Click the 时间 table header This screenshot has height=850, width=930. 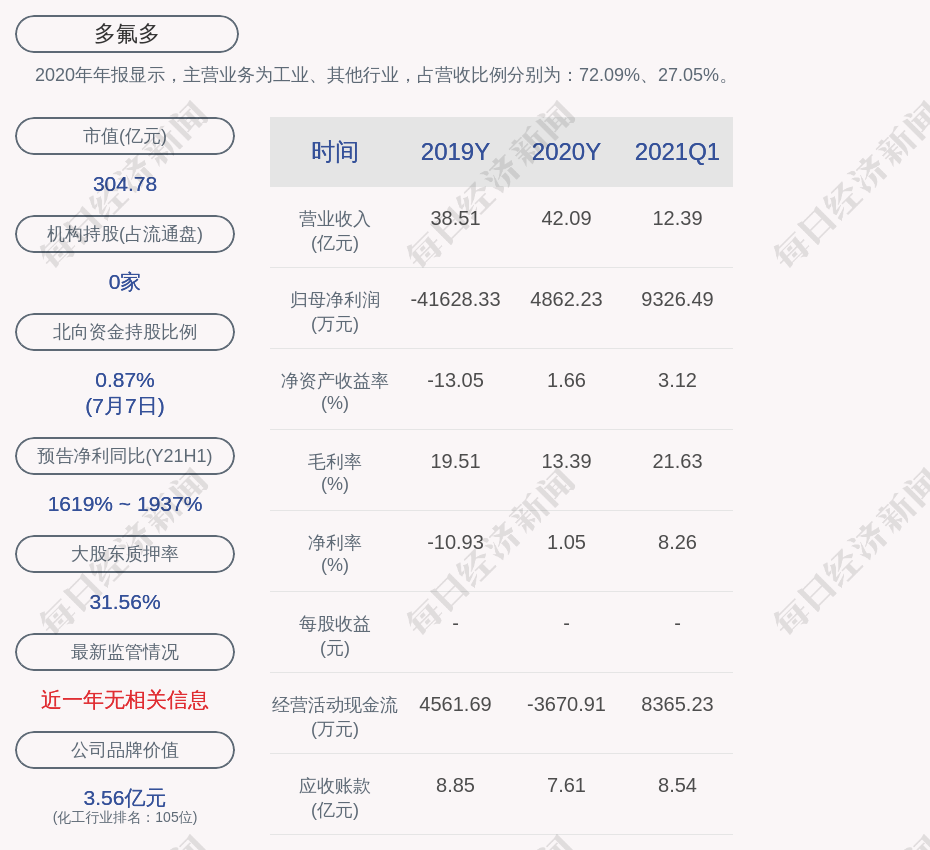point(334,152)
